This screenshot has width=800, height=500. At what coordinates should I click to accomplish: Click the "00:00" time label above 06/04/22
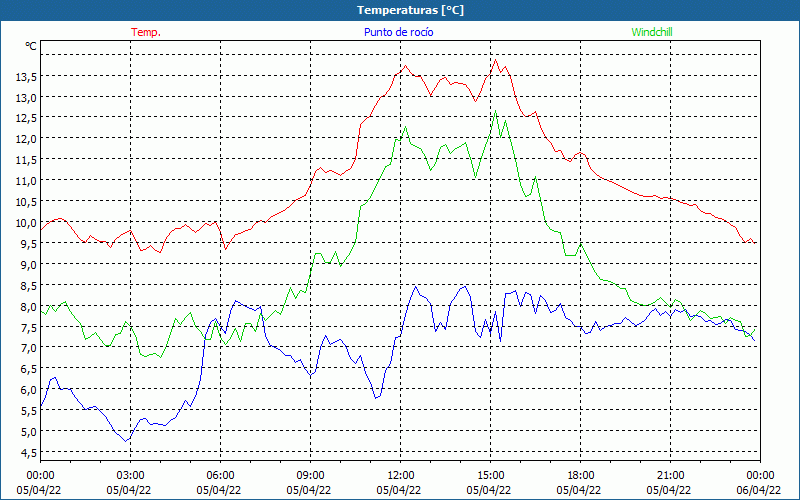click(x=760, y=476)
